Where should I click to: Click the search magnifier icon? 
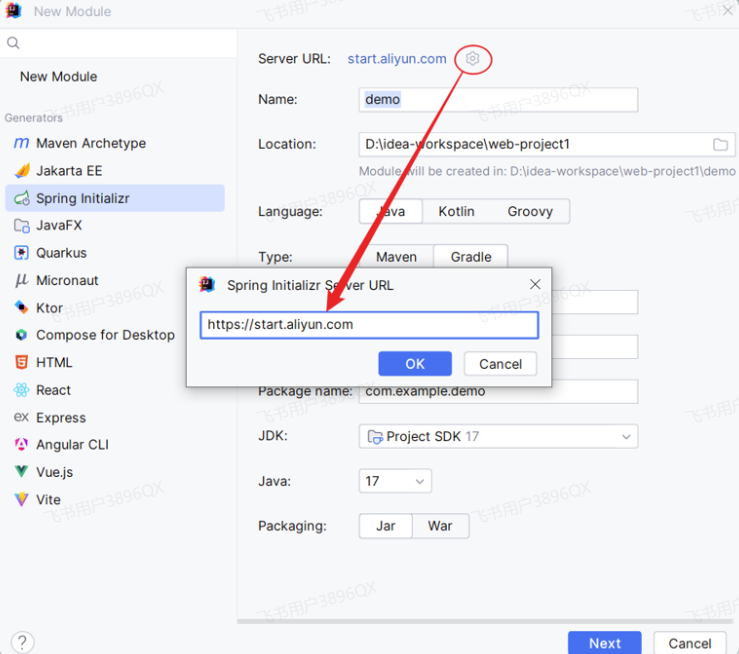coord(13,43)
